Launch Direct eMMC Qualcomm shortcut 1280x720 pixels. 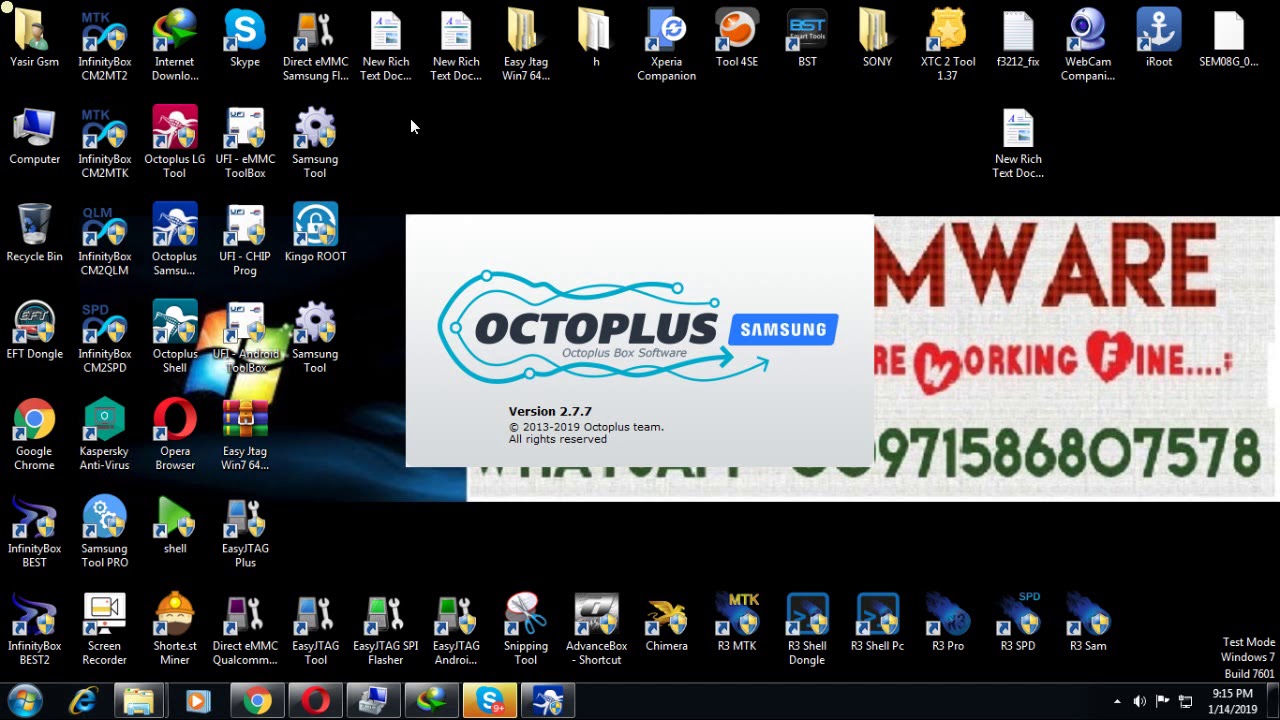[245, 631]
